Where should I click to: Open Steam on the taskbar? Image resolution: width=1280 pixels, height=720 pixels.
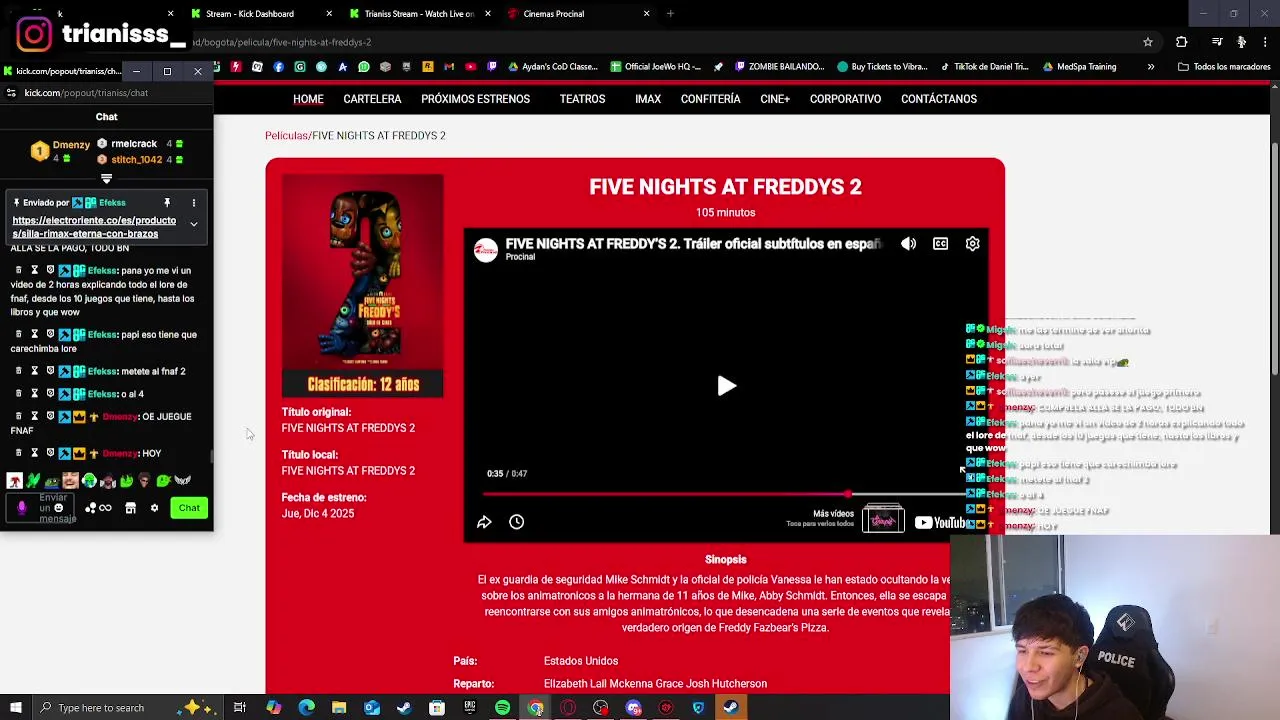tap(731, 708)
